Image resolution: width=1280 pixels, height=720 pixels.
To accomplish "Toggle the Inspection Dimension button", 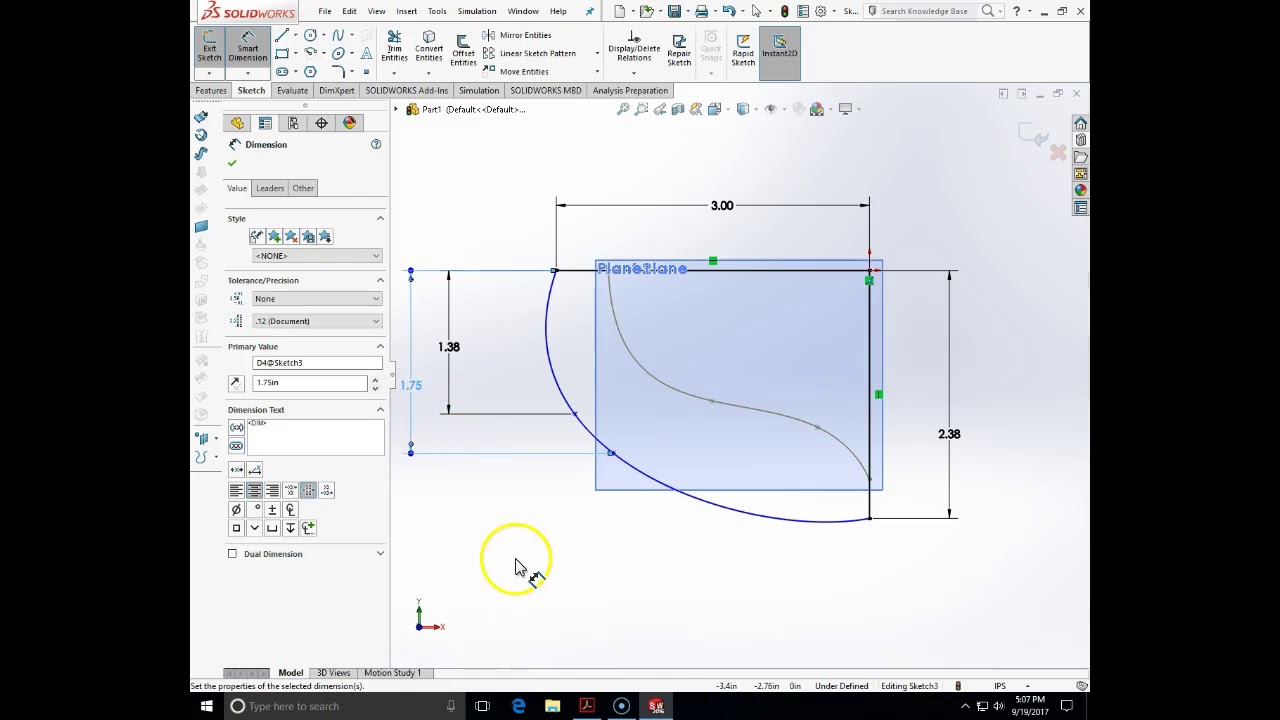I will click(x=236, y=445).
